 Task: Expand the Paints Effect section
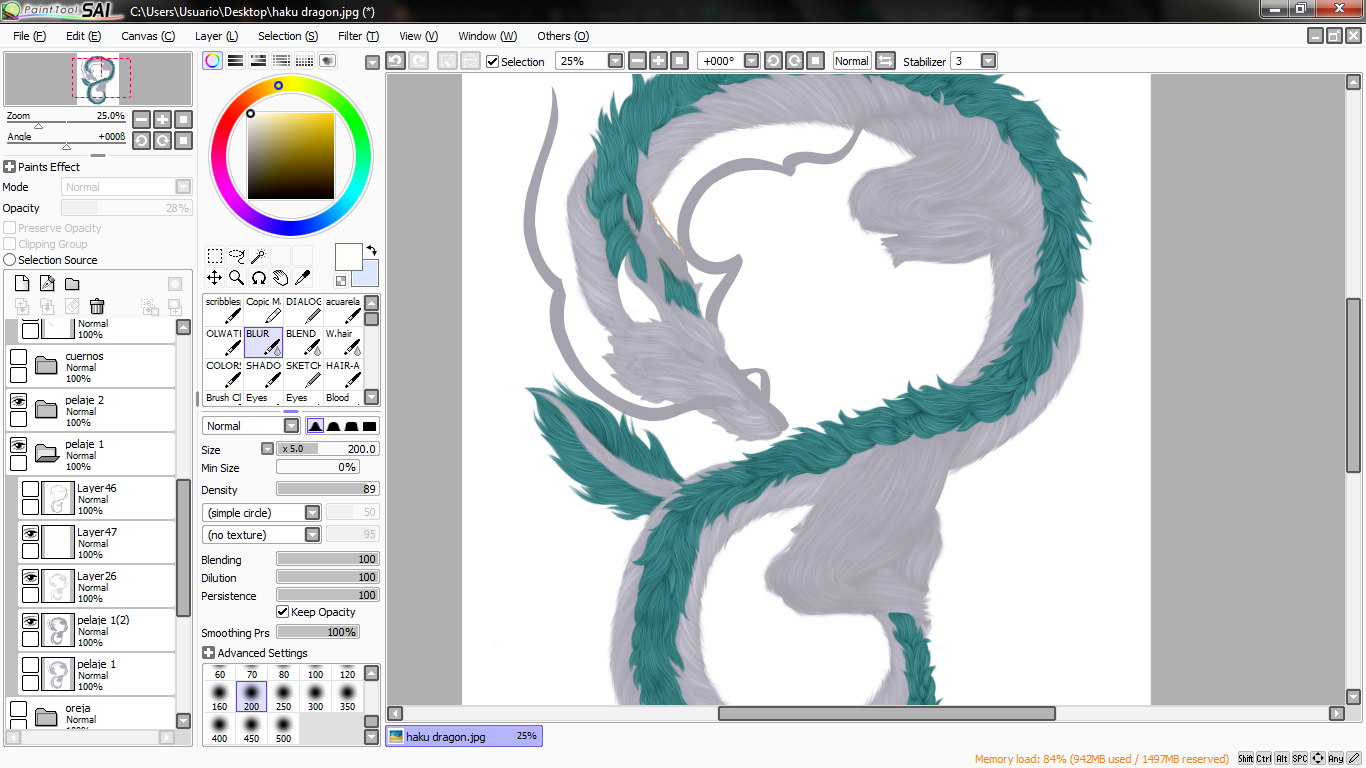[x=9, y=167]
